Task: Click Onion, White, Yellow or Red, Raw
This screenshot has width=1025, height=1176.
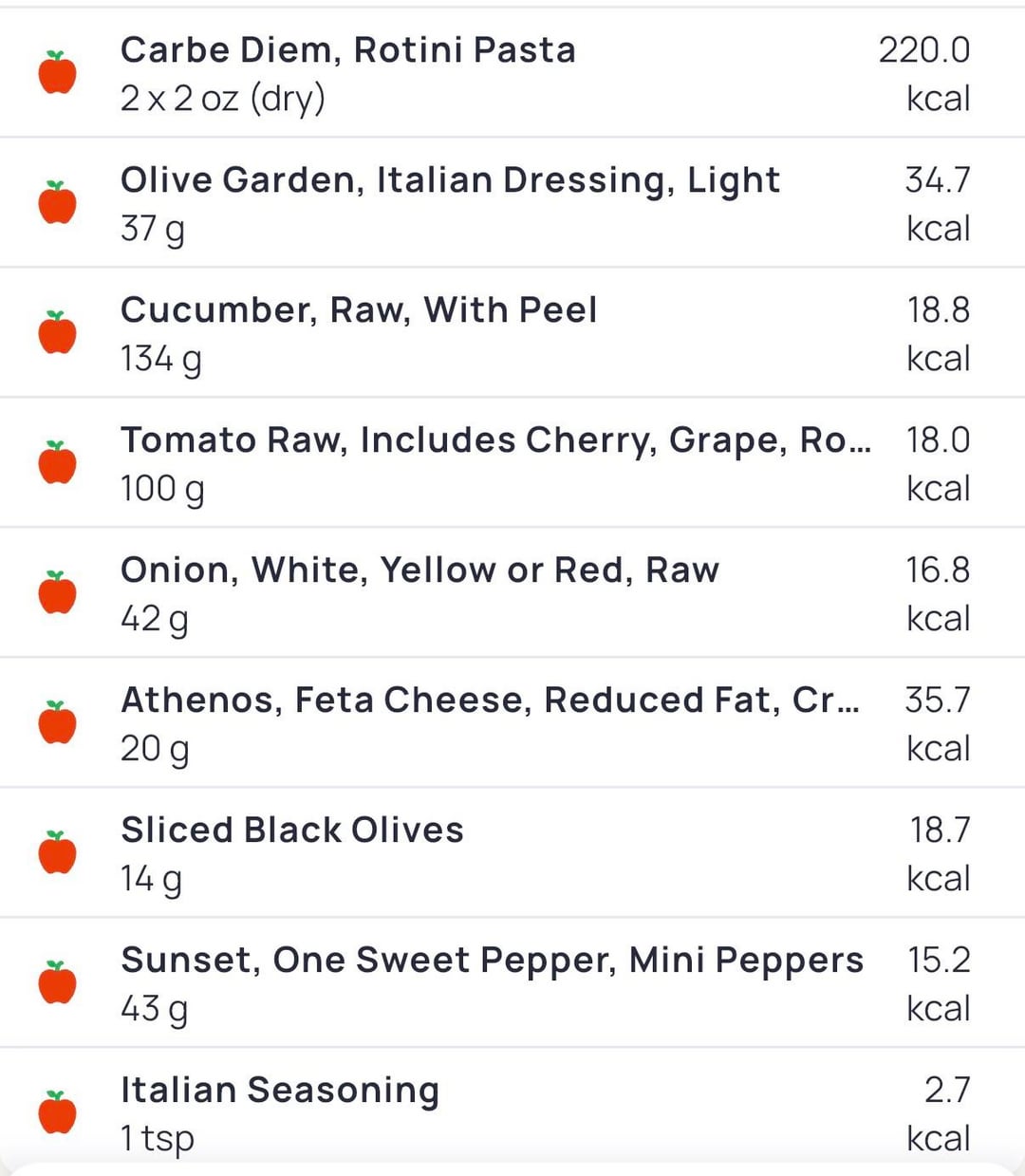Action: coord(419,570)
